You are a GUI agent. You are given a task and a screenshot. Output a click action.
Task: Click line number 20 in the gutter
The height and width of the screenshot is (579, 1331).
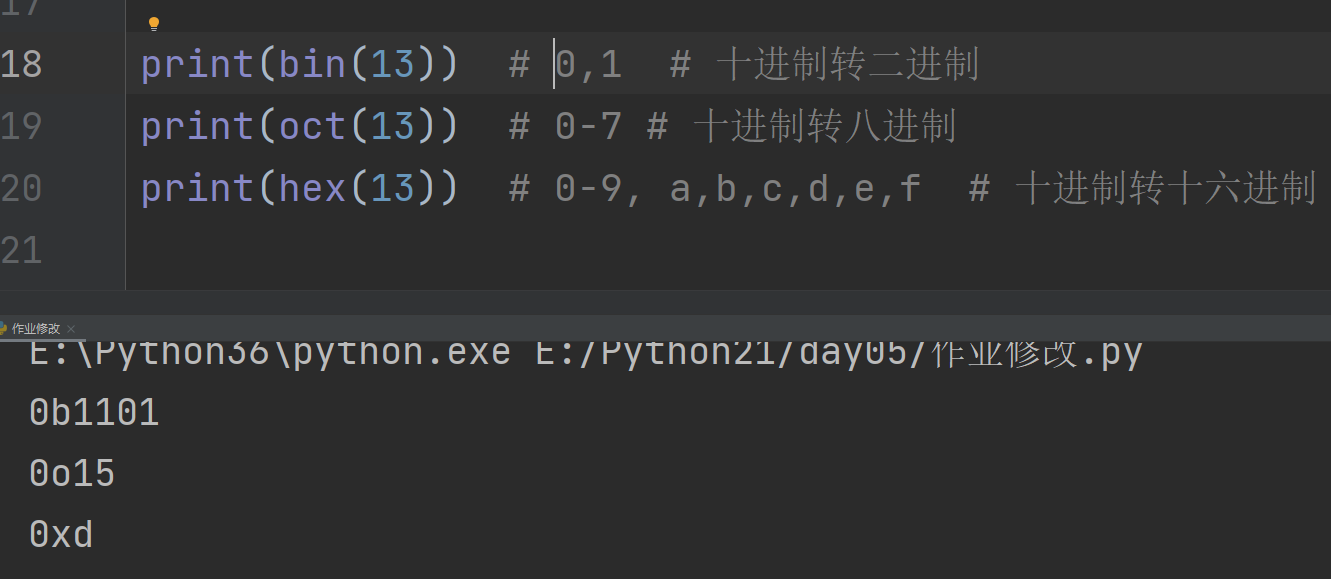tap(21, 188)
